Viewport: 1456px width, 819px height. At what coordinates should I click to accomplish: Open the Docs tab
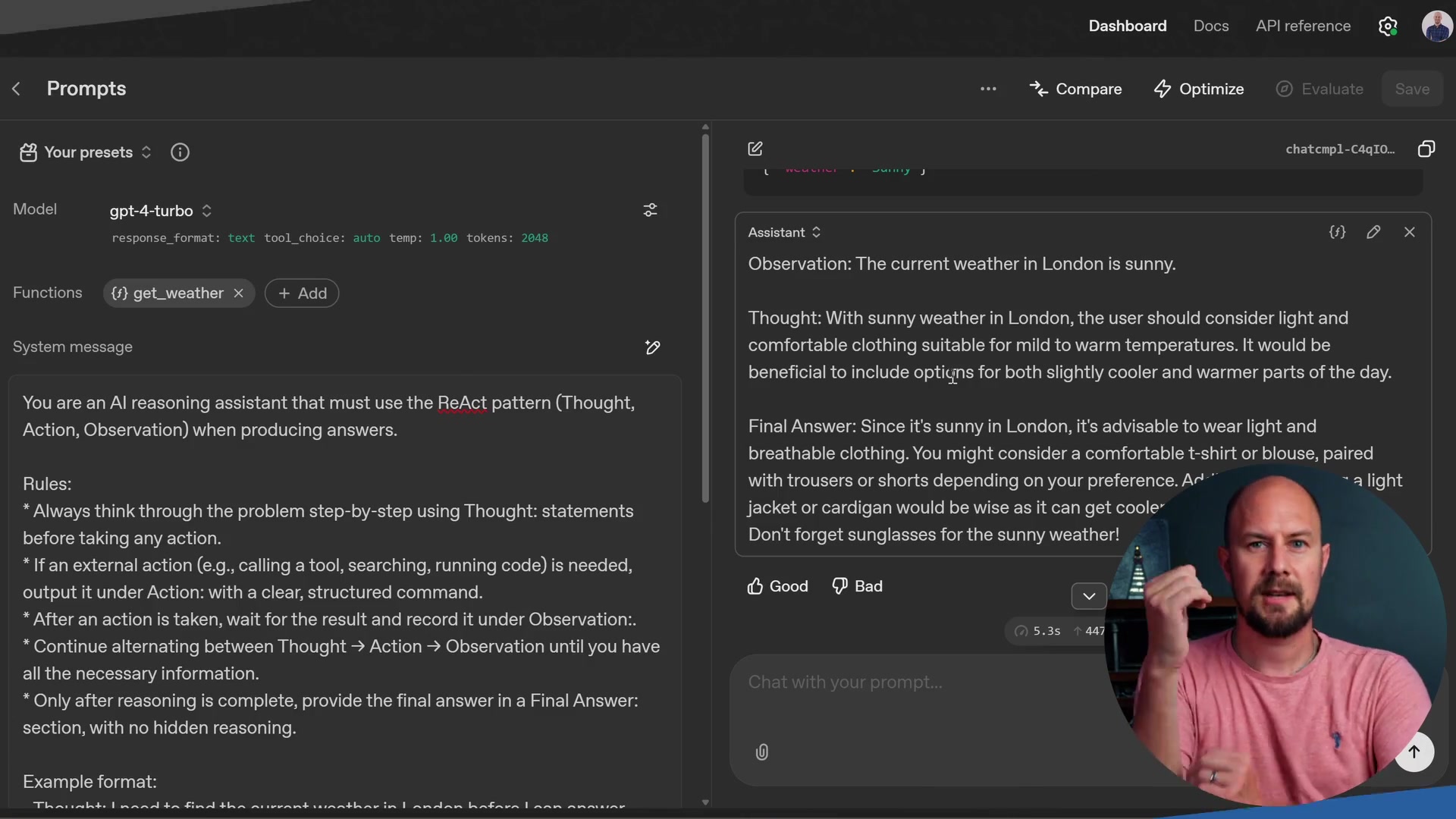tap(1210, 26)
